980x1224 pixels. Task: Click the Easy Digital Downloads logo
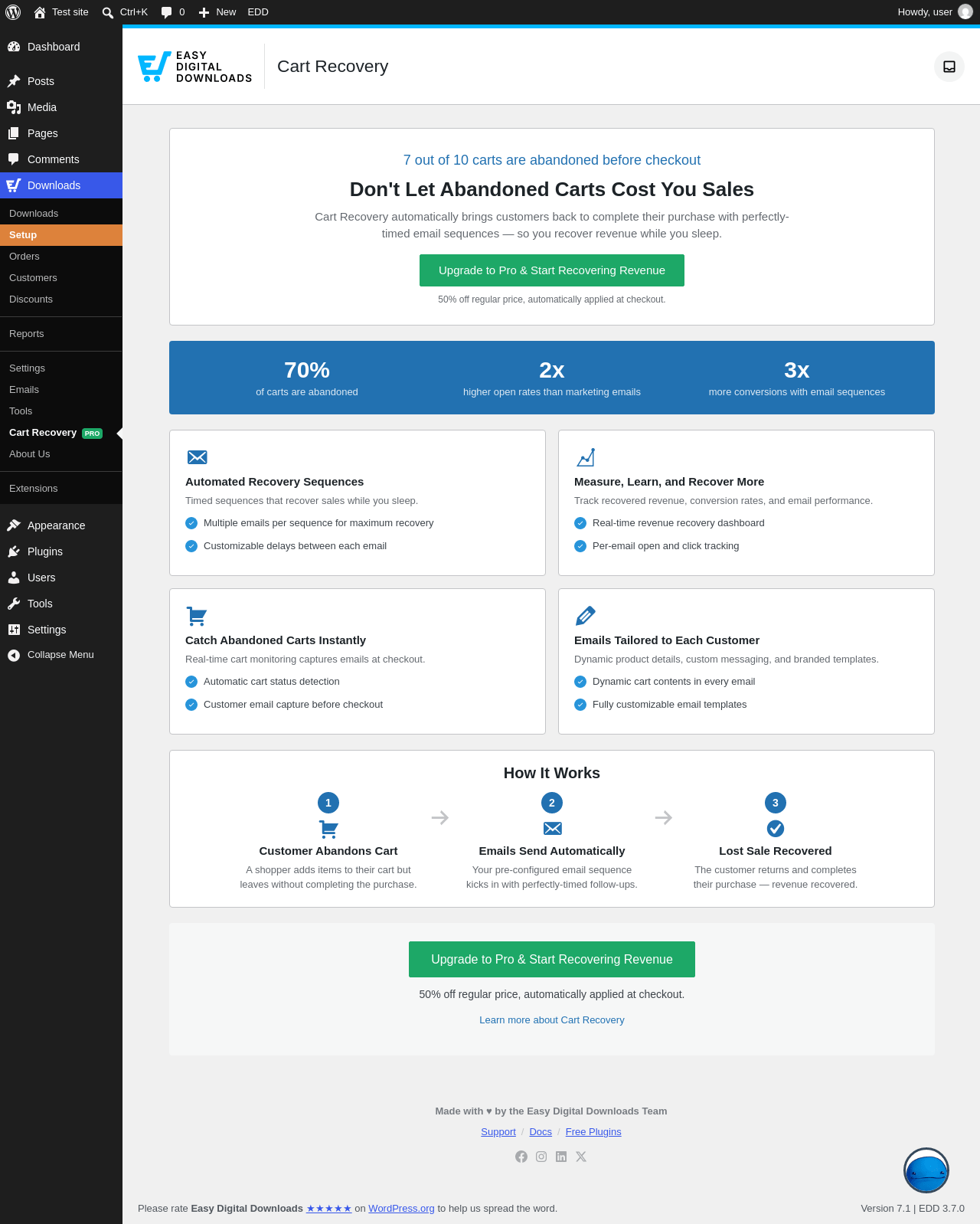pyautogui.click(x=195, y=67)
